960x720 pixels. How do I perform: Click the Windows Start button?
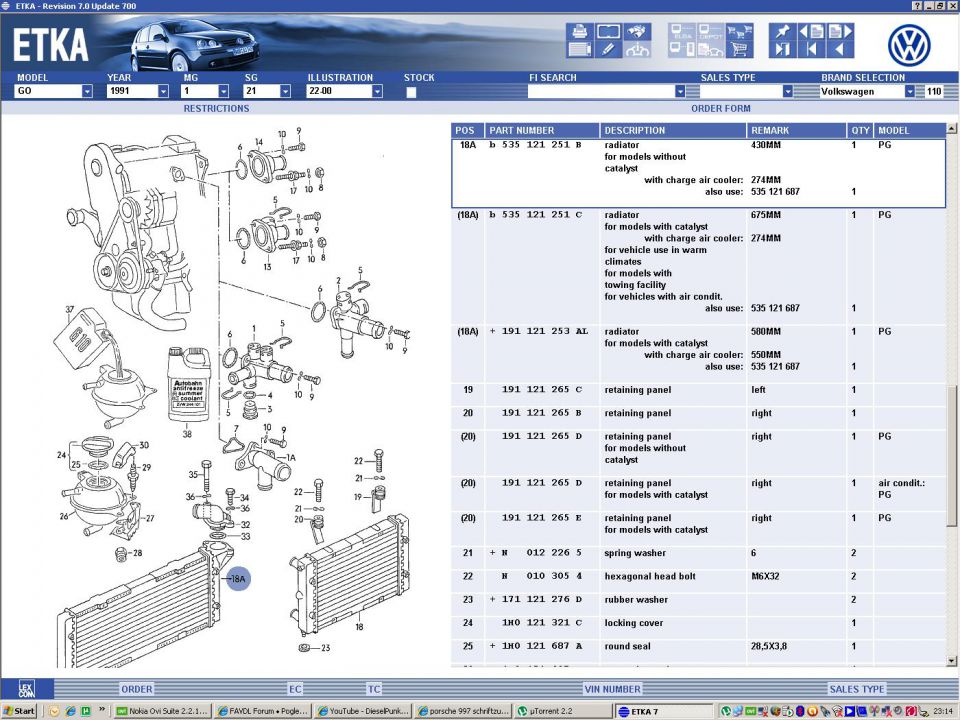(20, 711)
